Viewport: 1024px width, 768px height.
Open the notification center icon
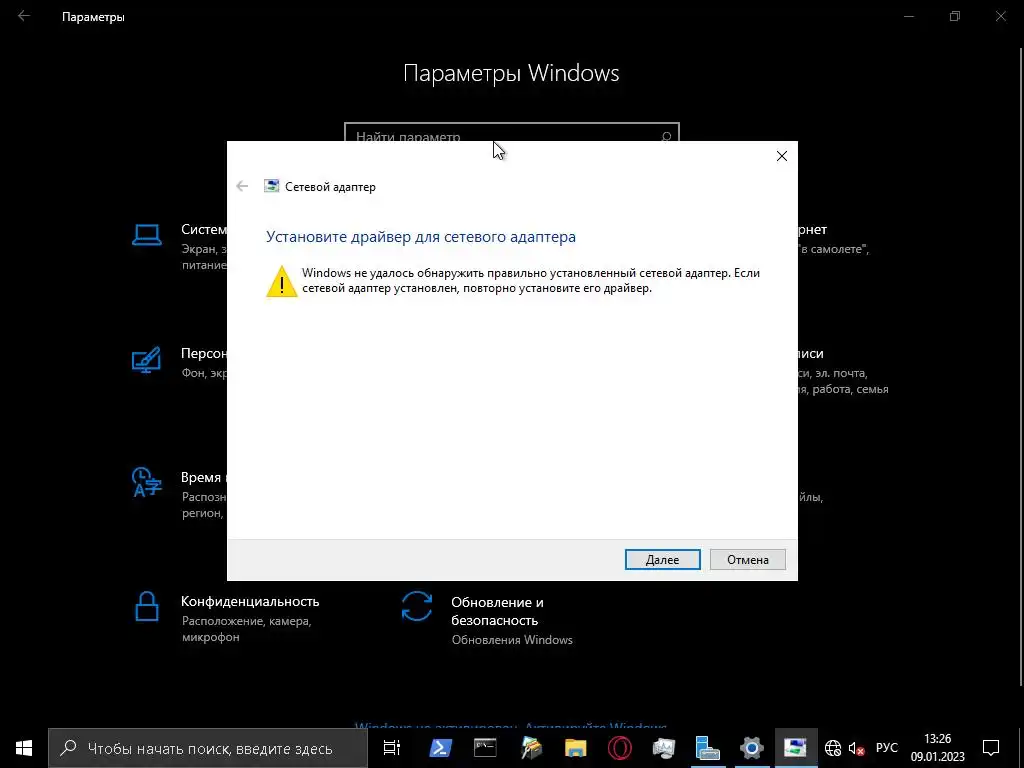[x=991, y=748]
